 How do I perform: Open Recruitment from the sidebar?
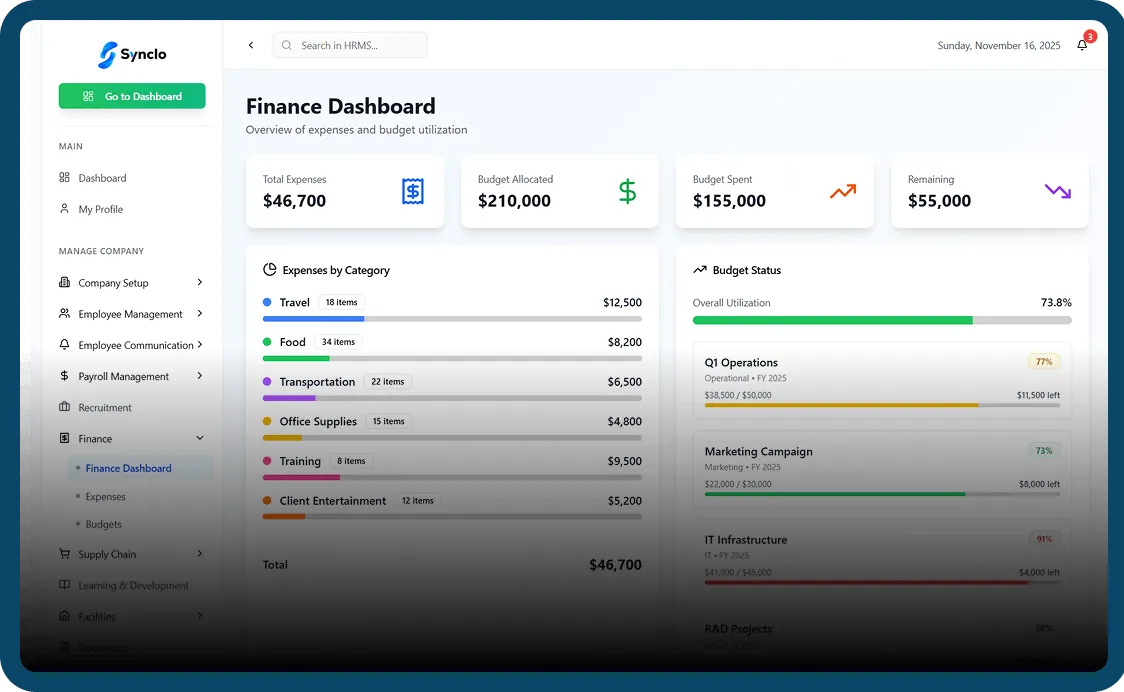(105, 408)
